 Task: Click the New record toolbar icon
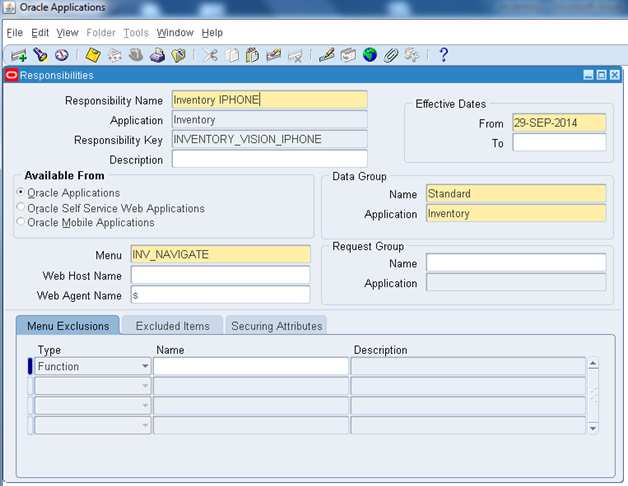coord(19,55)
